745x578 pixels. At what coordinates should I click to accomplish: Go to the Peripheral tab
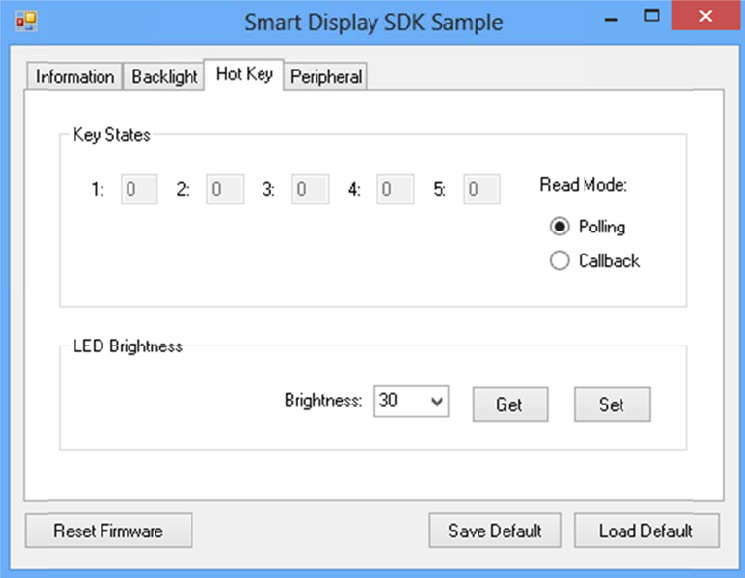click(326, 76)
